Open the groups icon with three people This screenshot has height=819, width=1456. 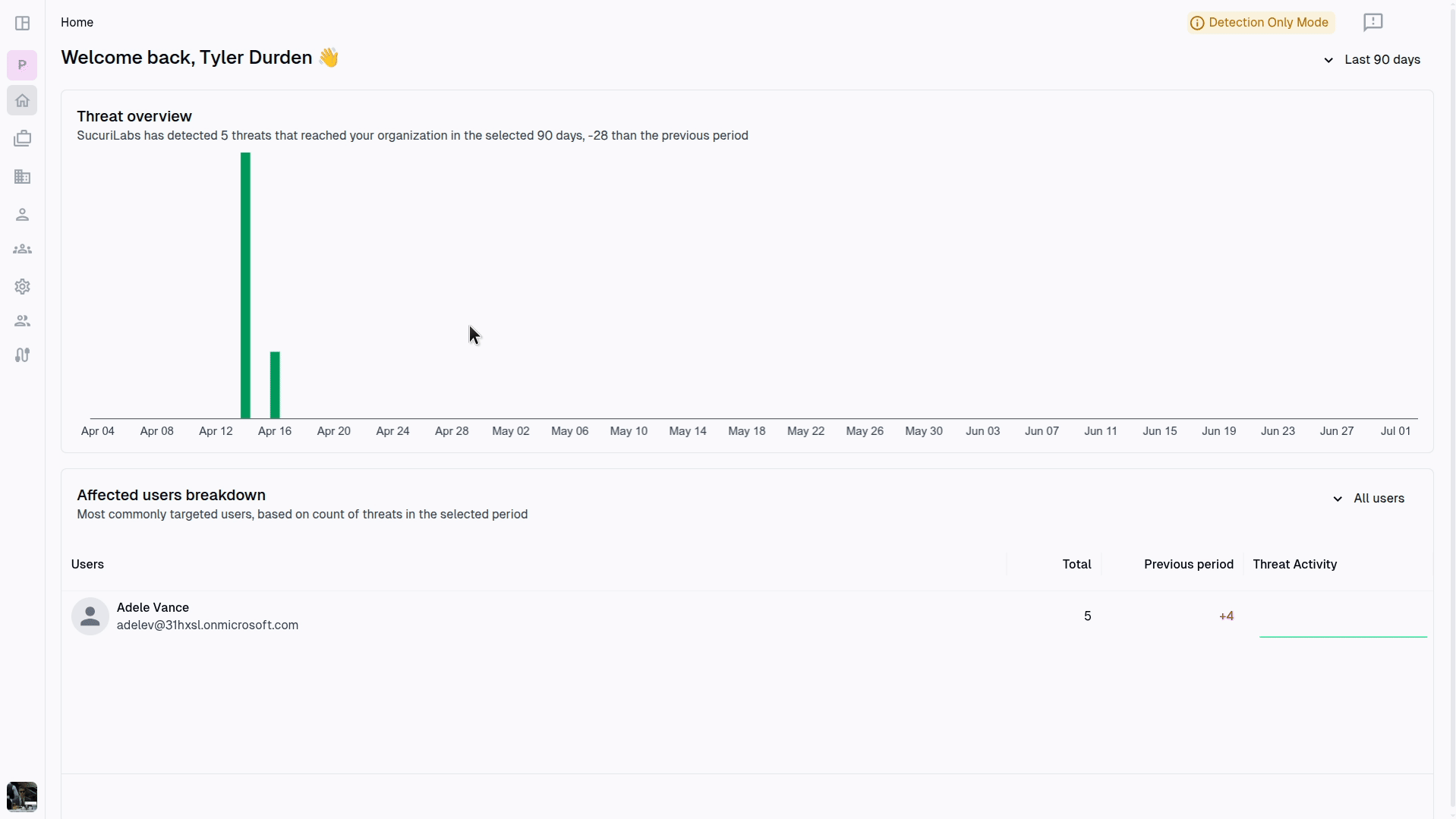coord(22,249)
